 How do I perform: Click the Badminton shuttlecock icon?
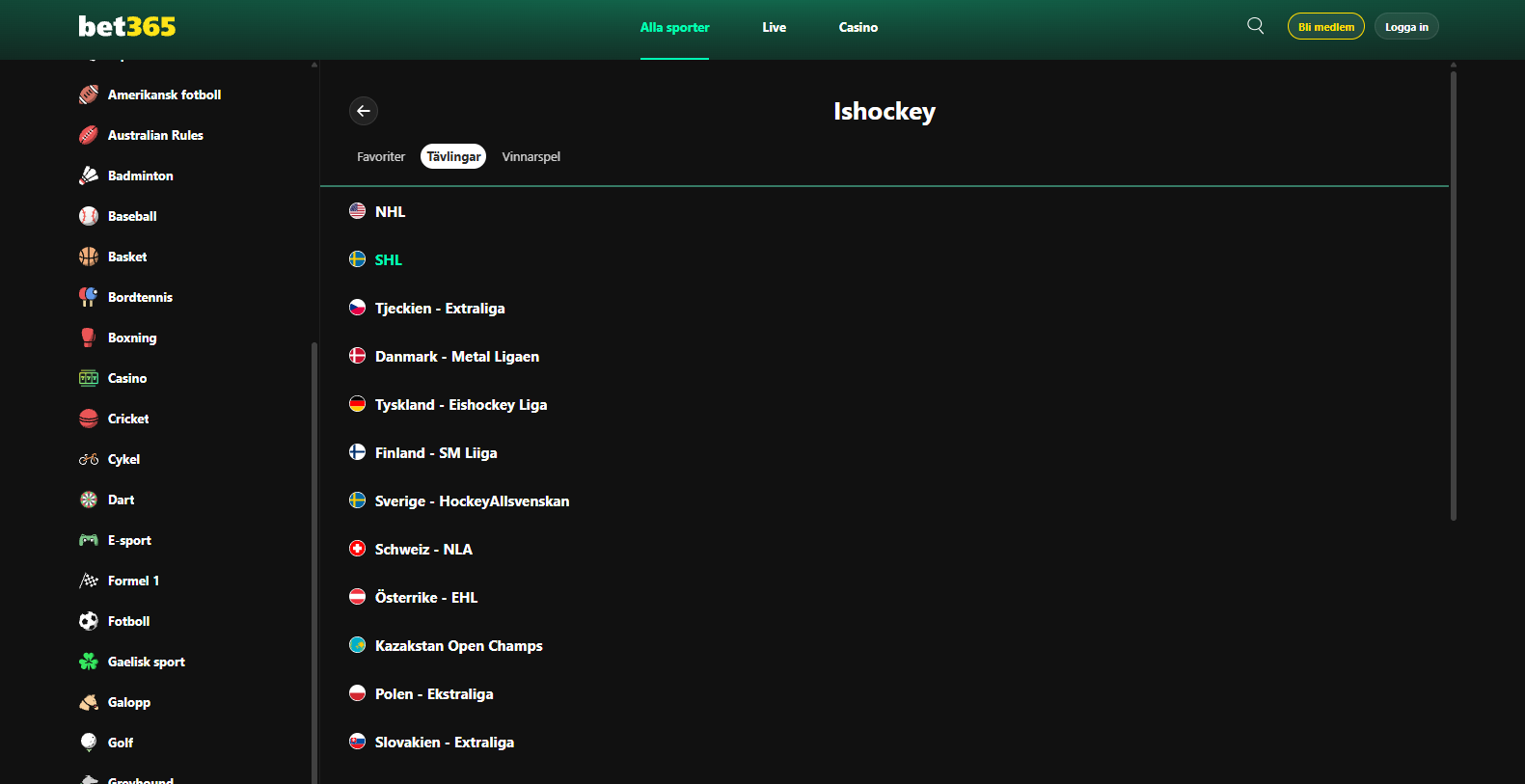pyautogui.click(x=89, y=176)
